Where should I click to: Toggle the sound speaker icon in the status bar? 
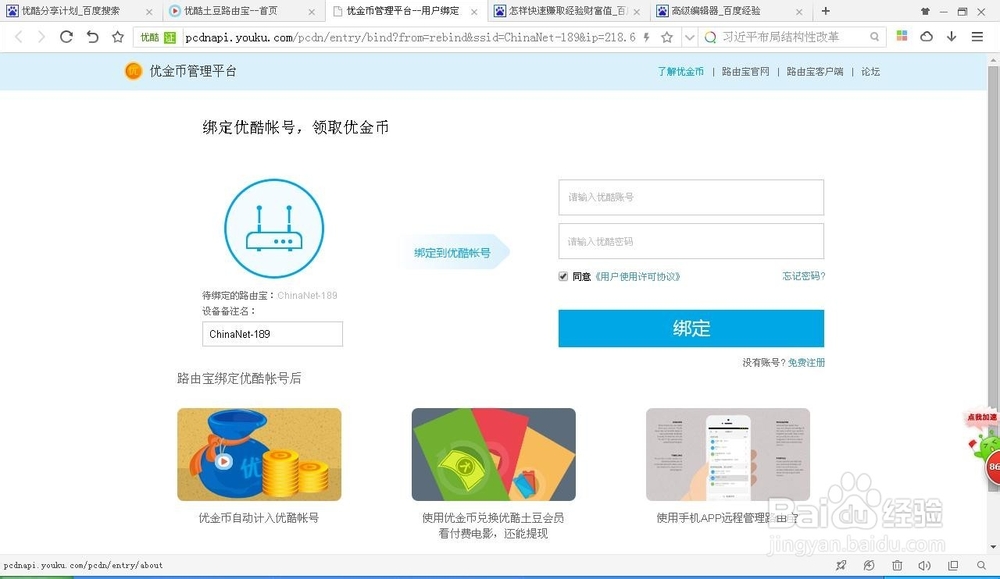coord(925,565)
